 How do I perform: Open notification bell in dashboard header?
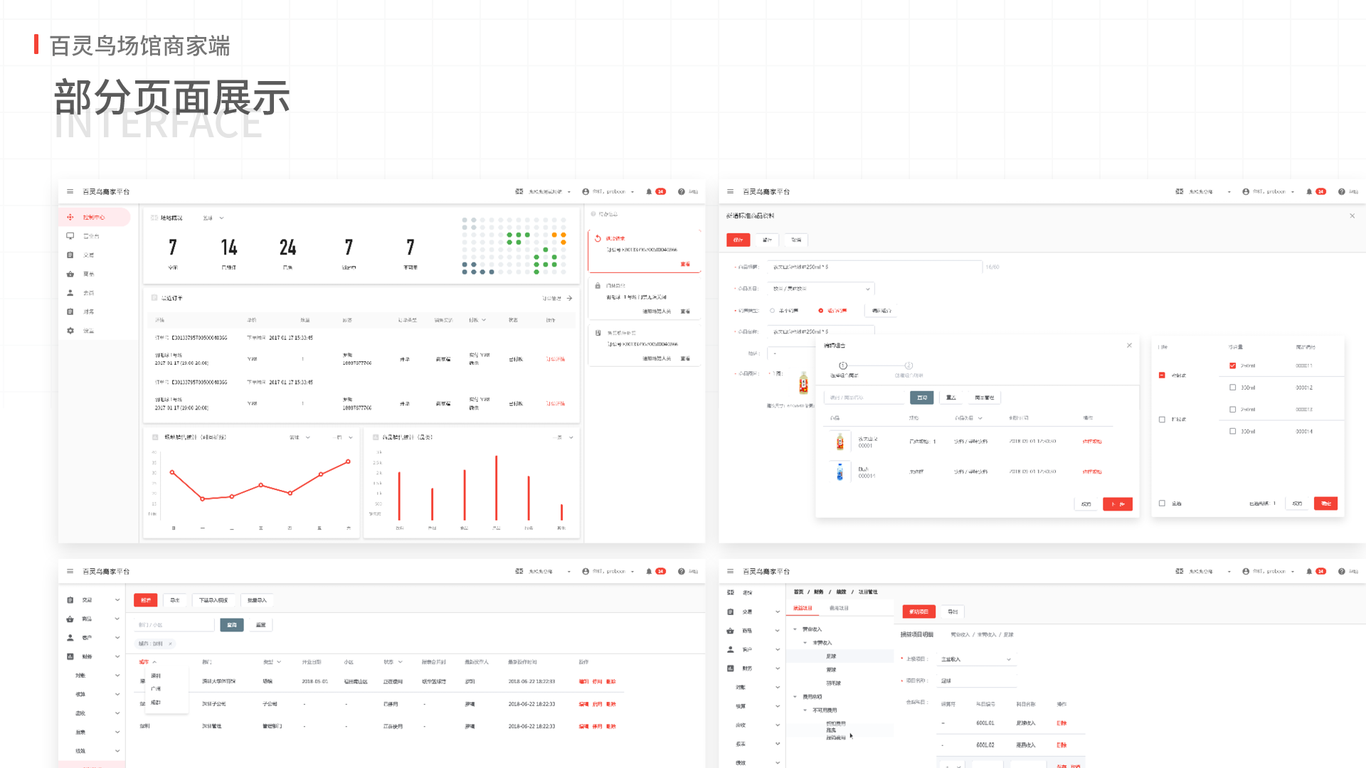pos(649,192)
